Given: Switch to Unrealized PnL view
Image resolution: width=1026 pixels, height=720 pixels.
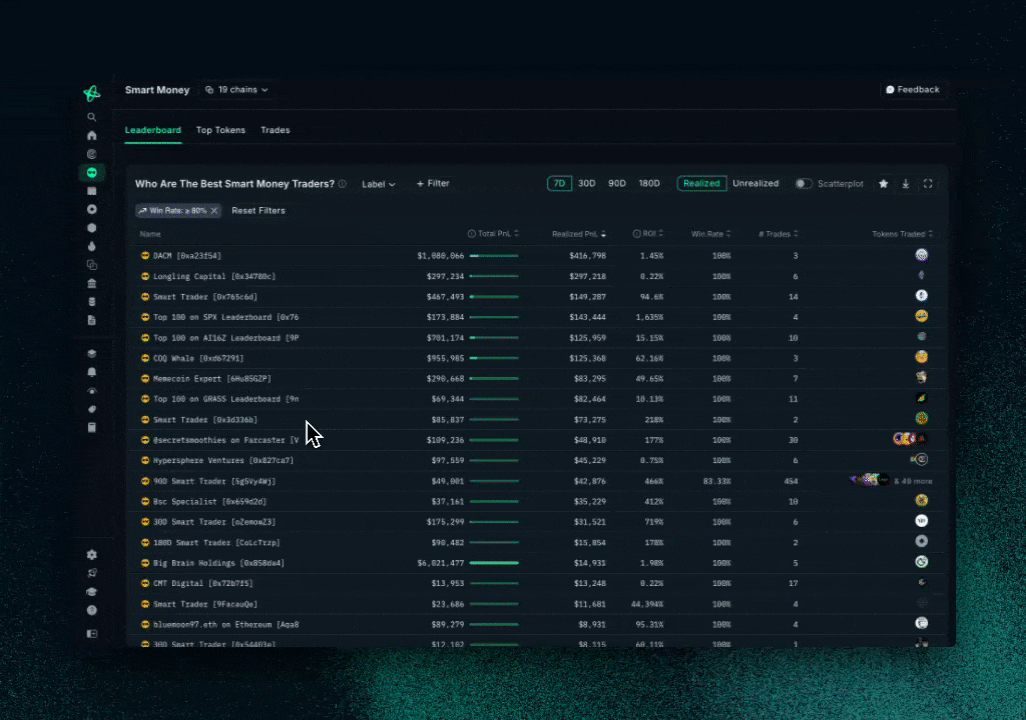Looking at the screenshot, I should [755, 184].
